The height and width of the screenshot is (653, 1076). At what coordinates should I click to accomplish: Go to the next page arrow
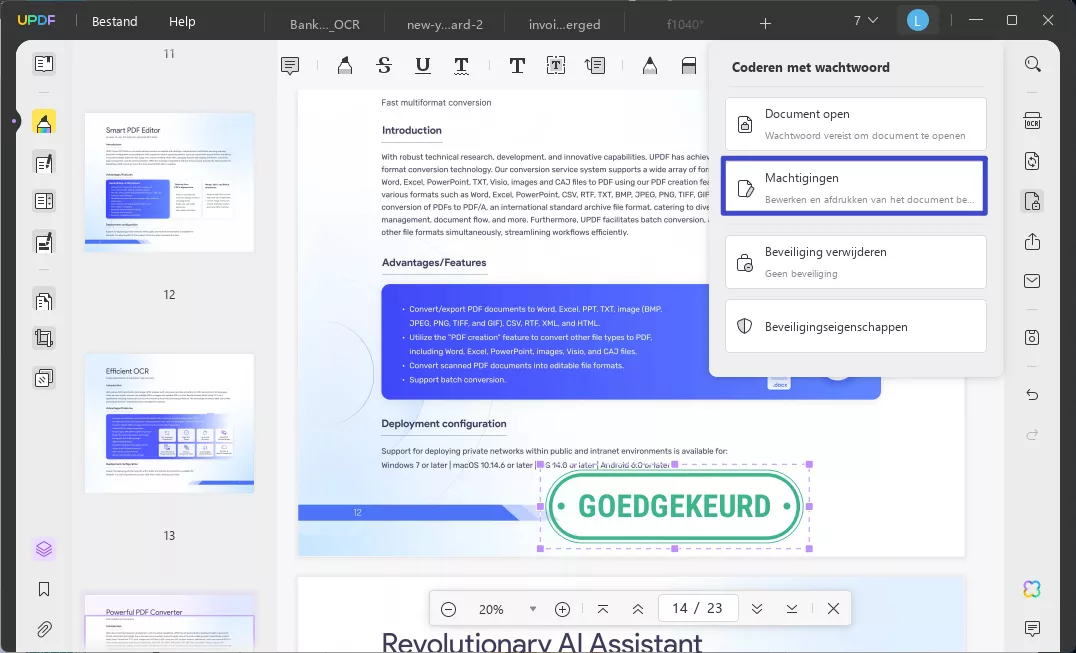757,608
